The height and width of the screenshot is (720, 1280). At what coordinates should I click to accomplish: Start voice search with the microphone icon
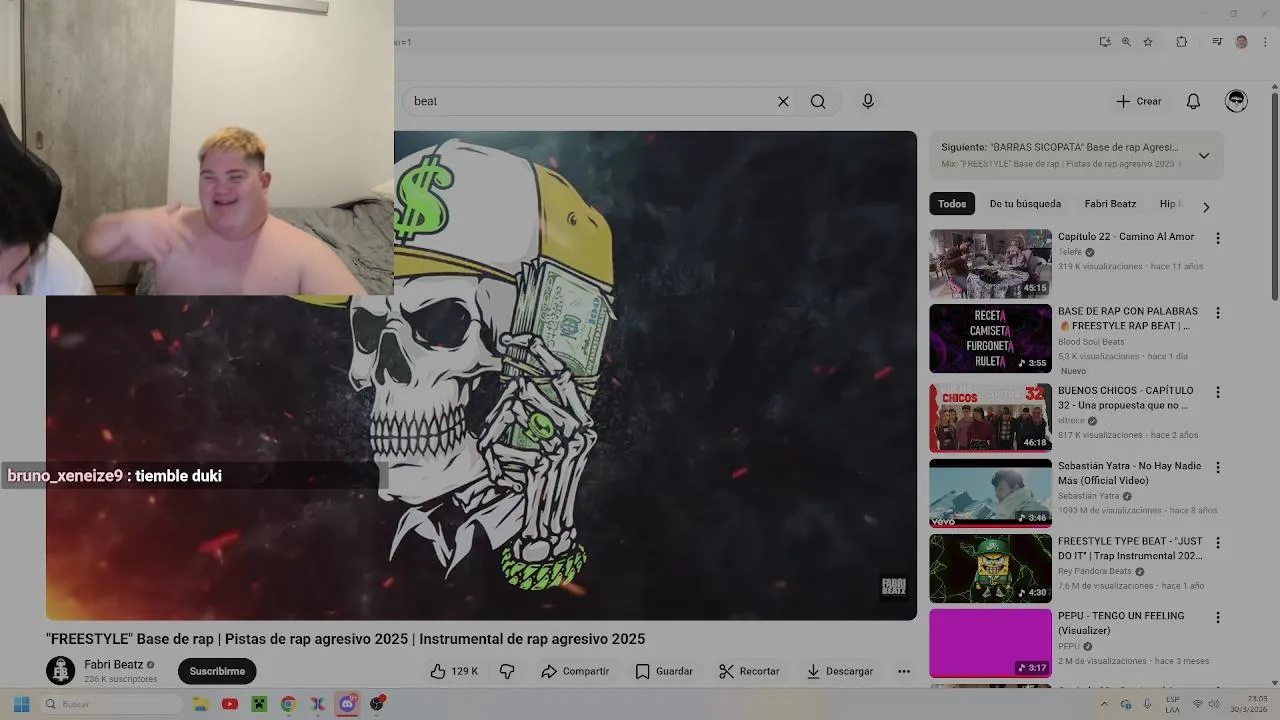[868, 101]
